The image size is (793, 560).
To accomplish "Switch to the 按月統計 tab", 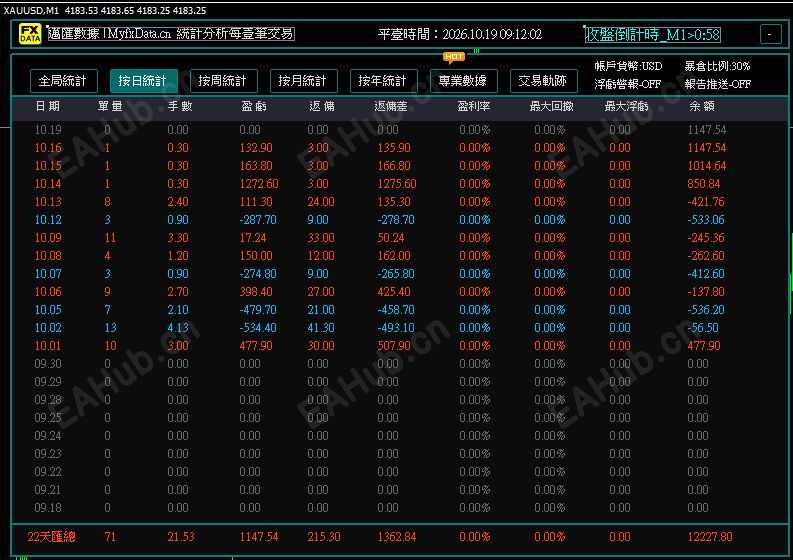I will pyautogui.click(x=303, y=81).
